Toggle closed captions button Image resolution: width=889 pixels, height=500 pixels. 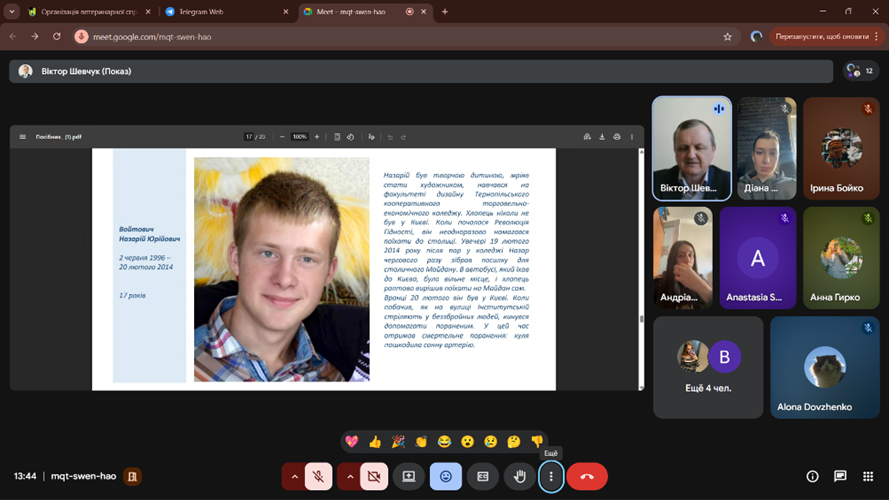tap(481, 477)
